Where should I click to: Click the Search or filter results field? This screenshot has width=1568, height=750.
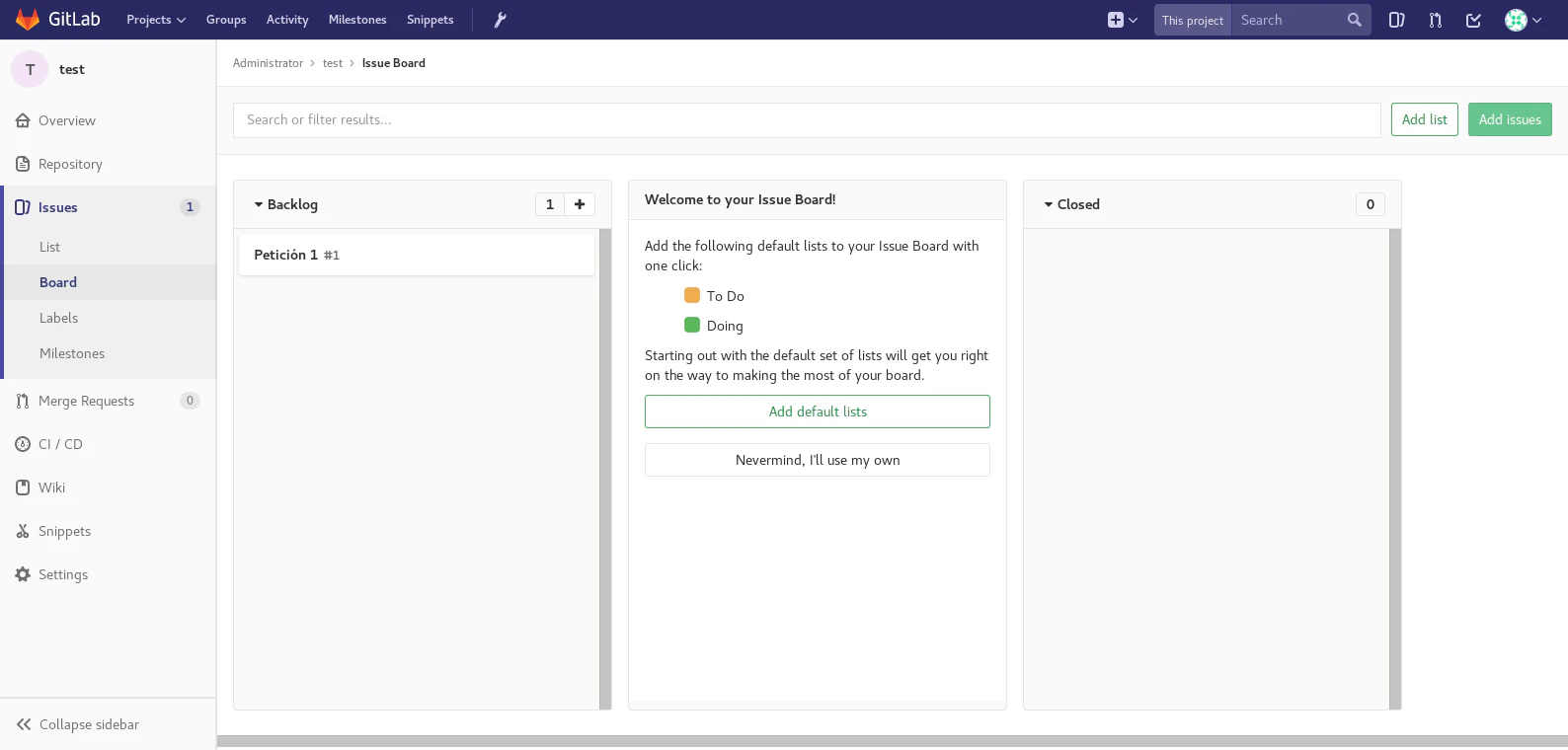coord(806,119)
